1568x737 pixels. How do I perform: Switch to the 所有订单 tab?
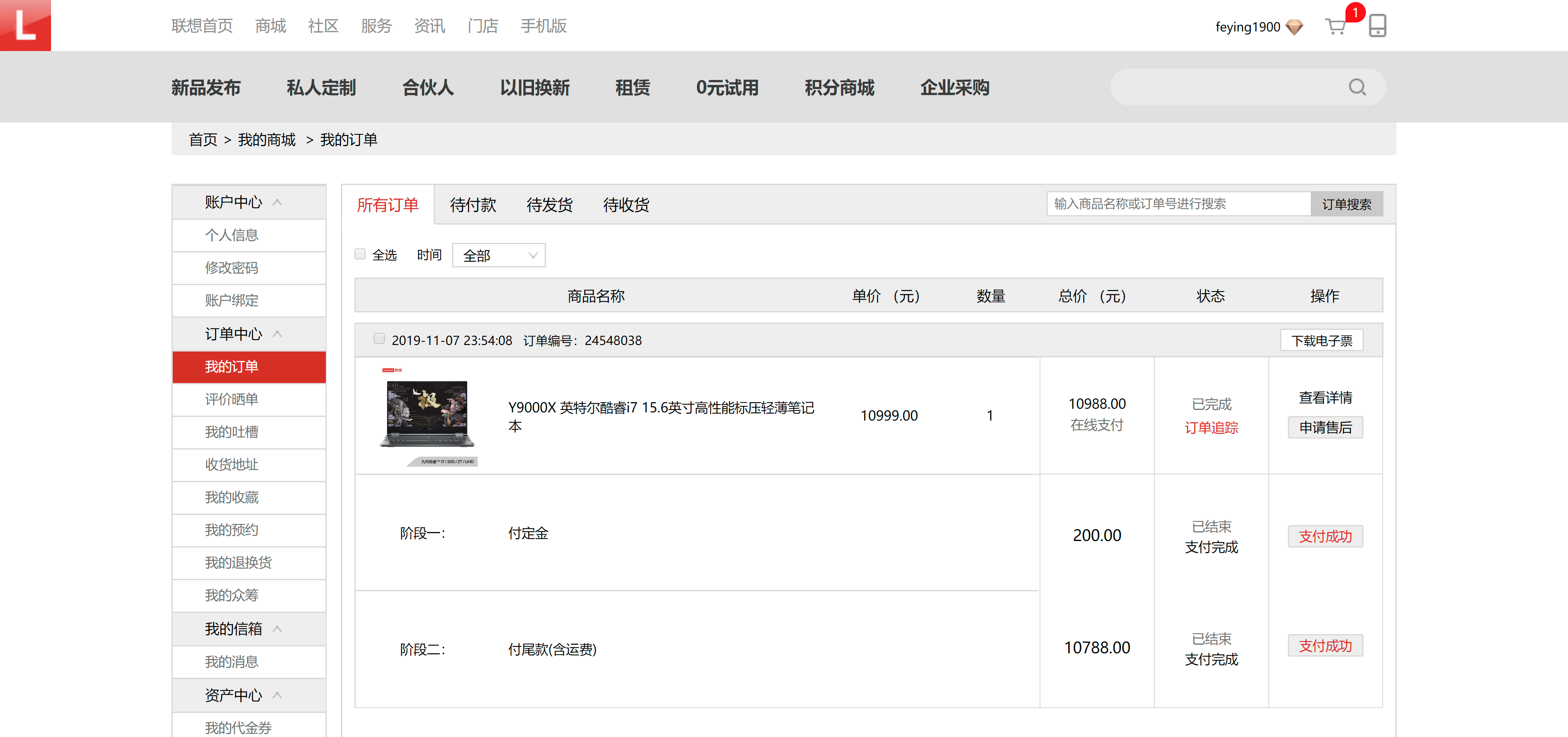[x=388, y=205]
